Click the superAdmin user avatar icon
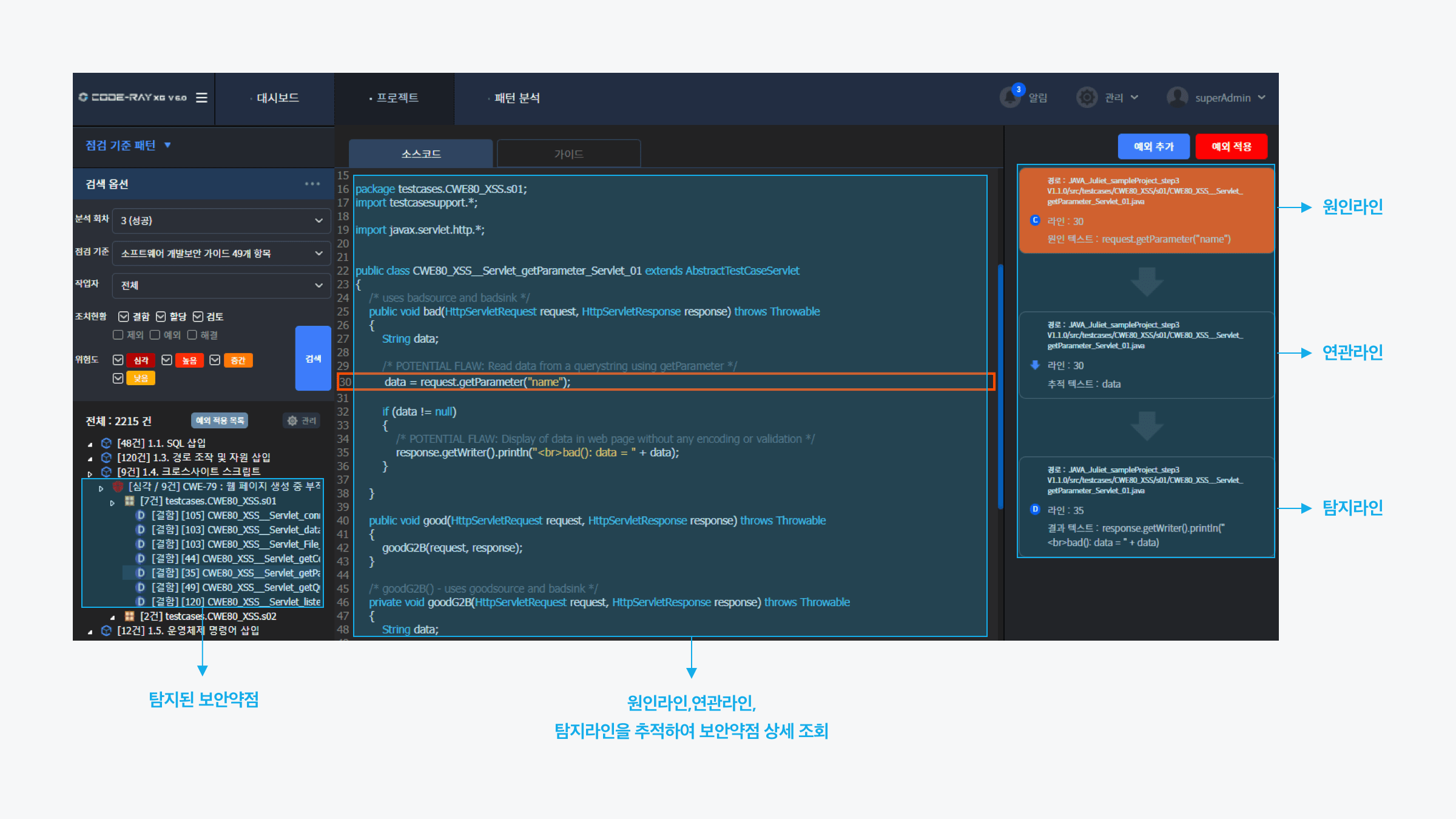 tap(1177, 98)
